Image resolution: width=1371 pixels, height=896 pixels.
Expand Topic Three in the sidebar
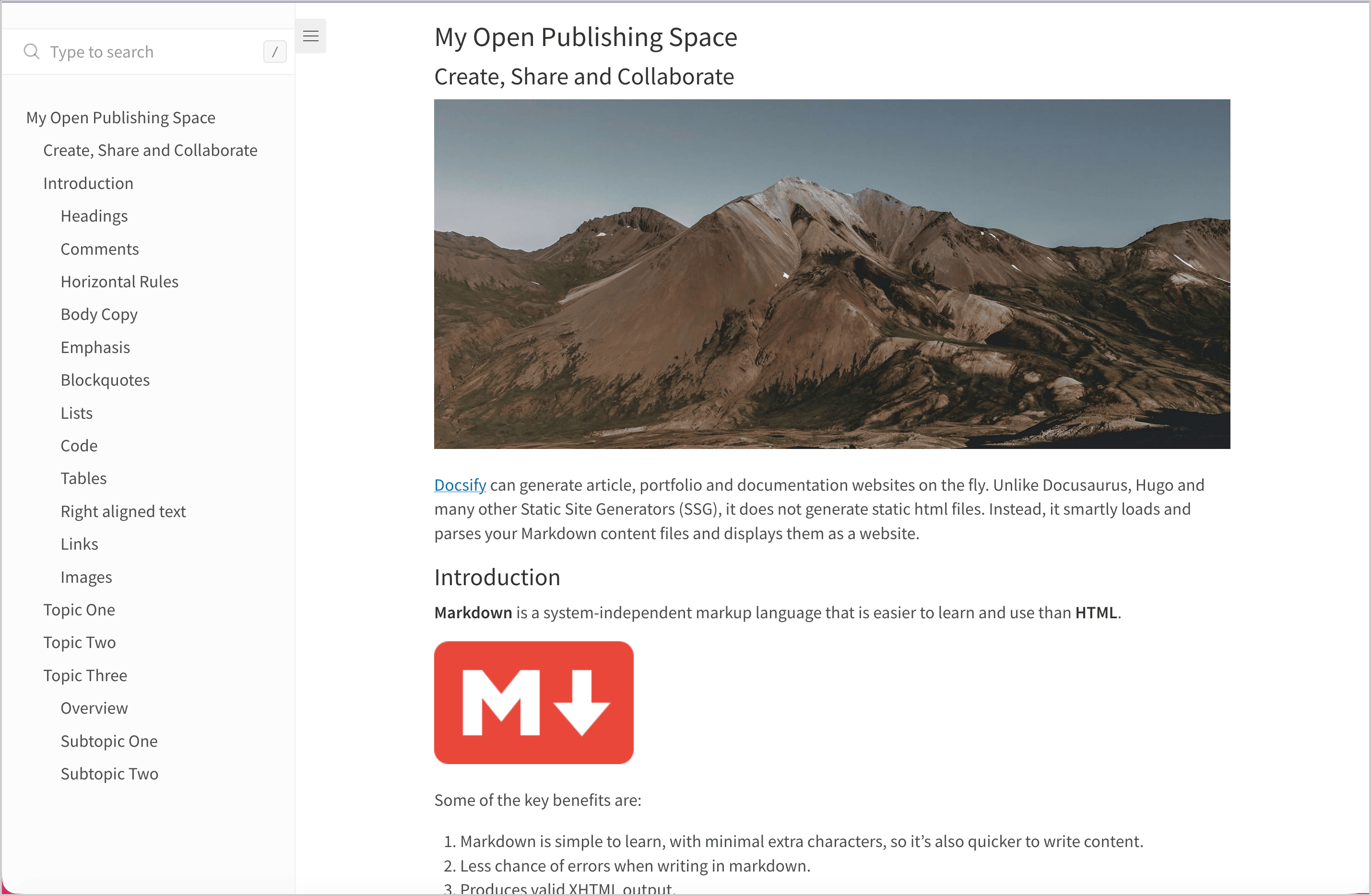[x=85, y=675]
